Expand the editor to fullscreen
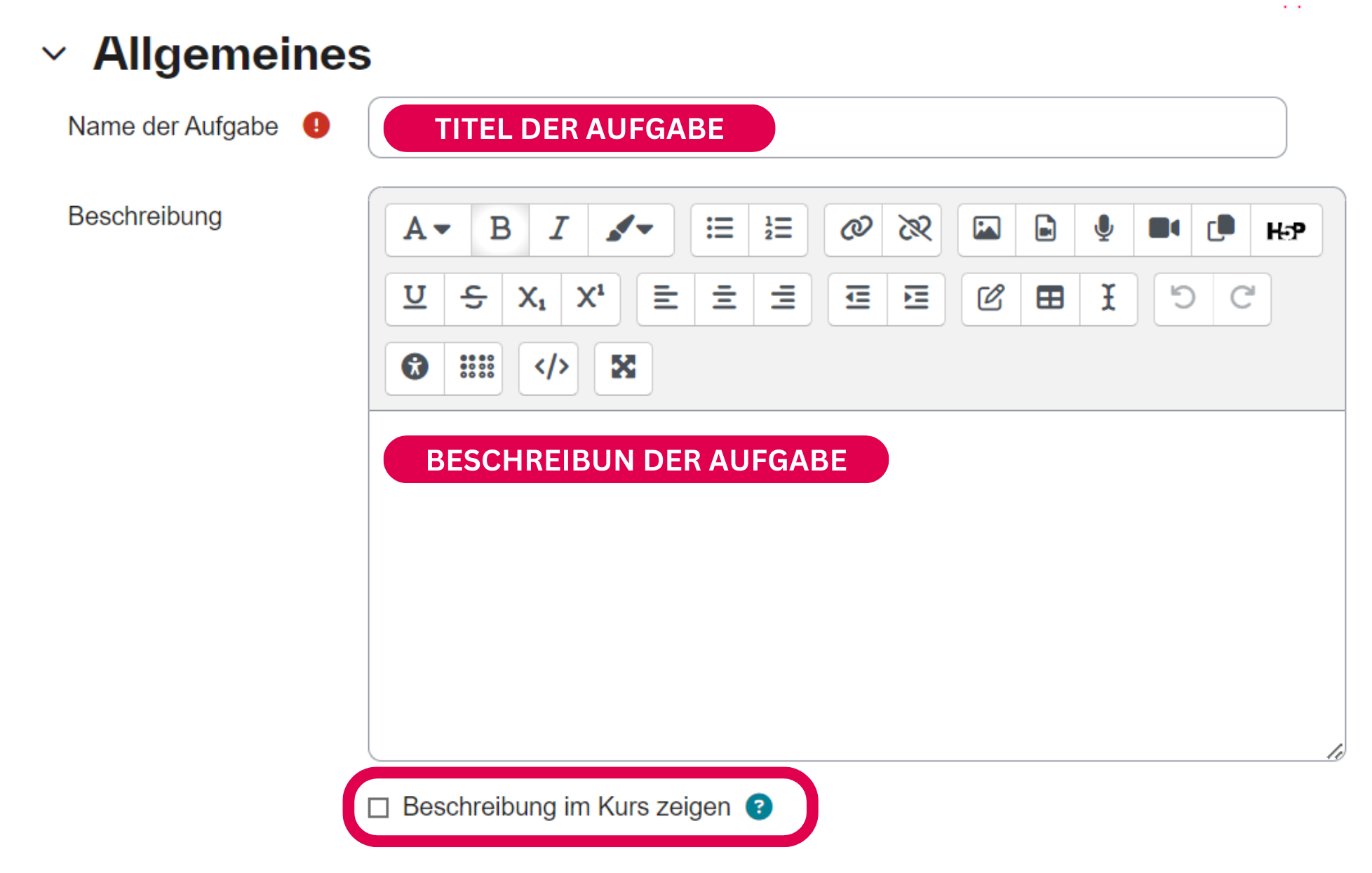Viewport: 1372px width, 873px height. 623,368
